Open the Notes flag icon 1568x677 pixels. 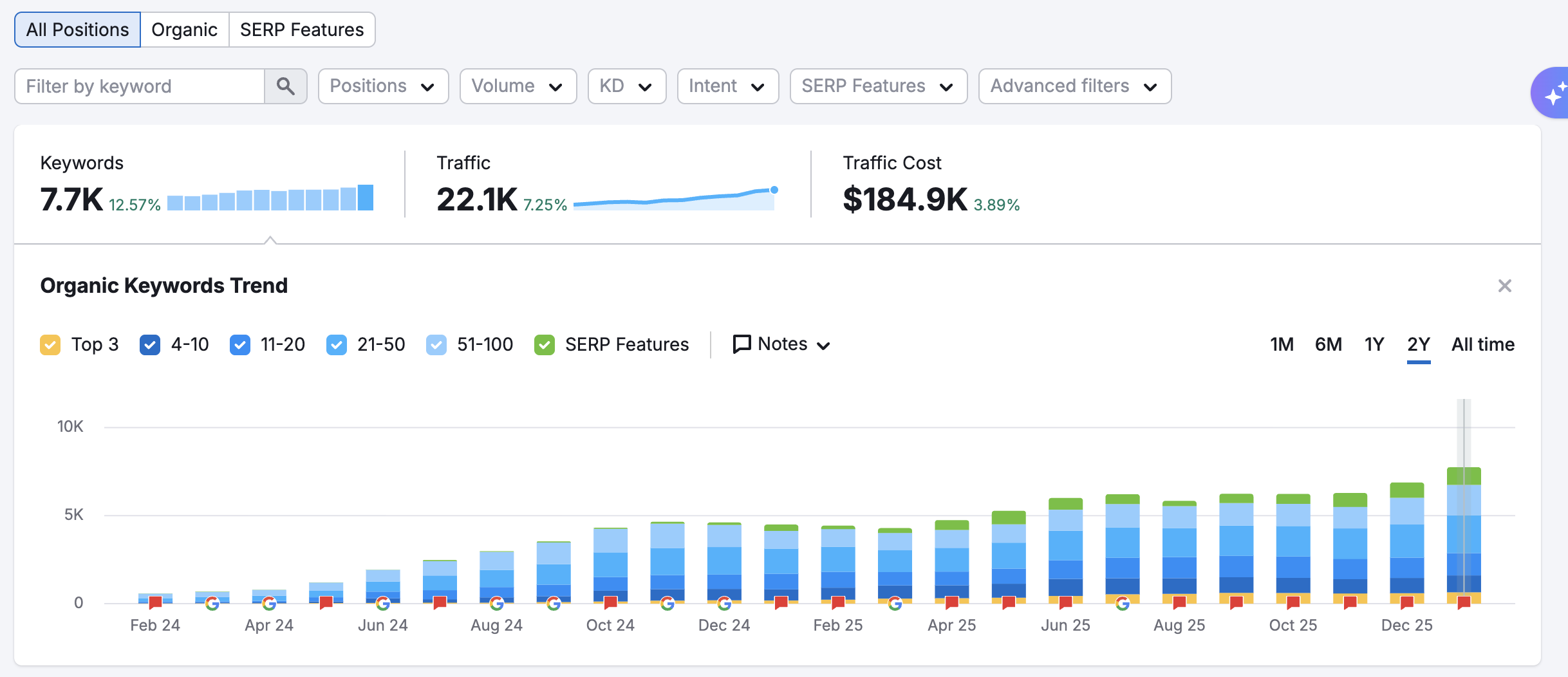[742, 344]
